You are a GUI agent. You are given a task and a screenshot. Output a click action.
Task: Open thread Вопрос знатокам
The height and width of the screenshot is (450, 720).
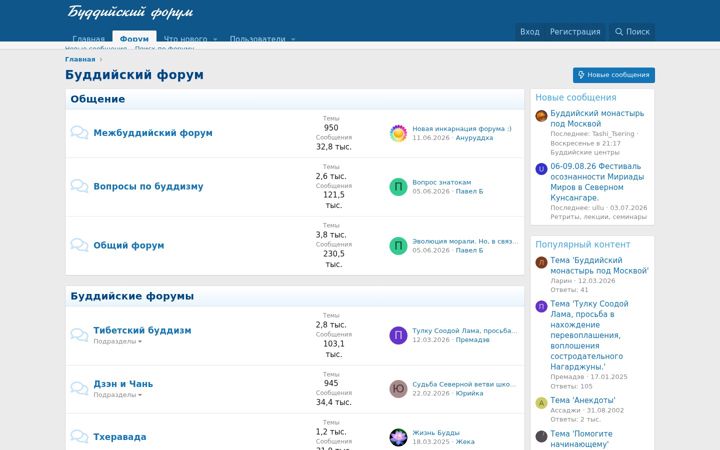click(441, 182)
